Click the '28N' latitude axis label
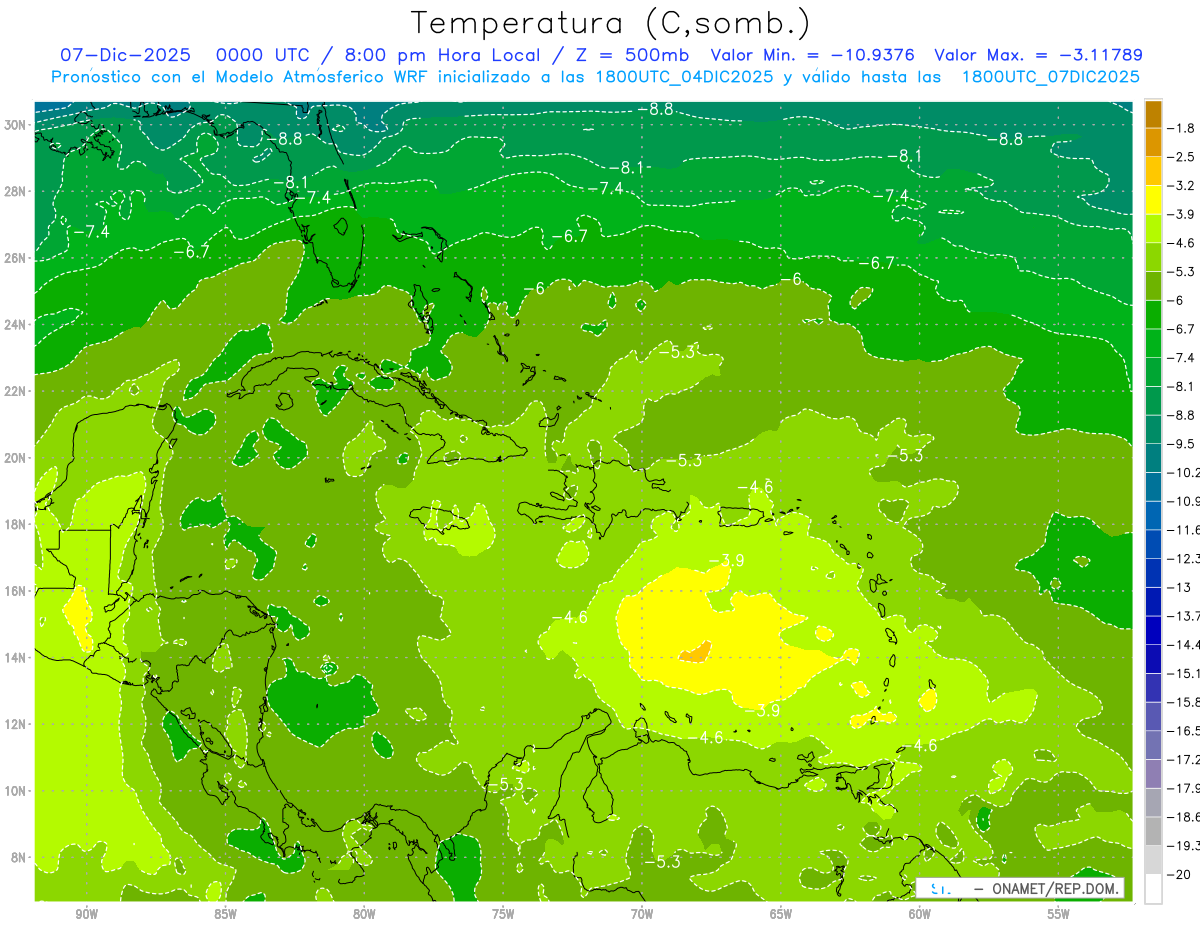The height and width of the screenshot is (927, 1200). [16, 191]
